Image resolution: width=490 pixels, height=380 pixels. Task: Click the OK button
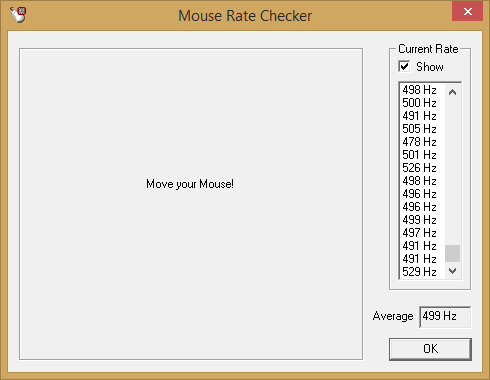(x=430, y=349)
